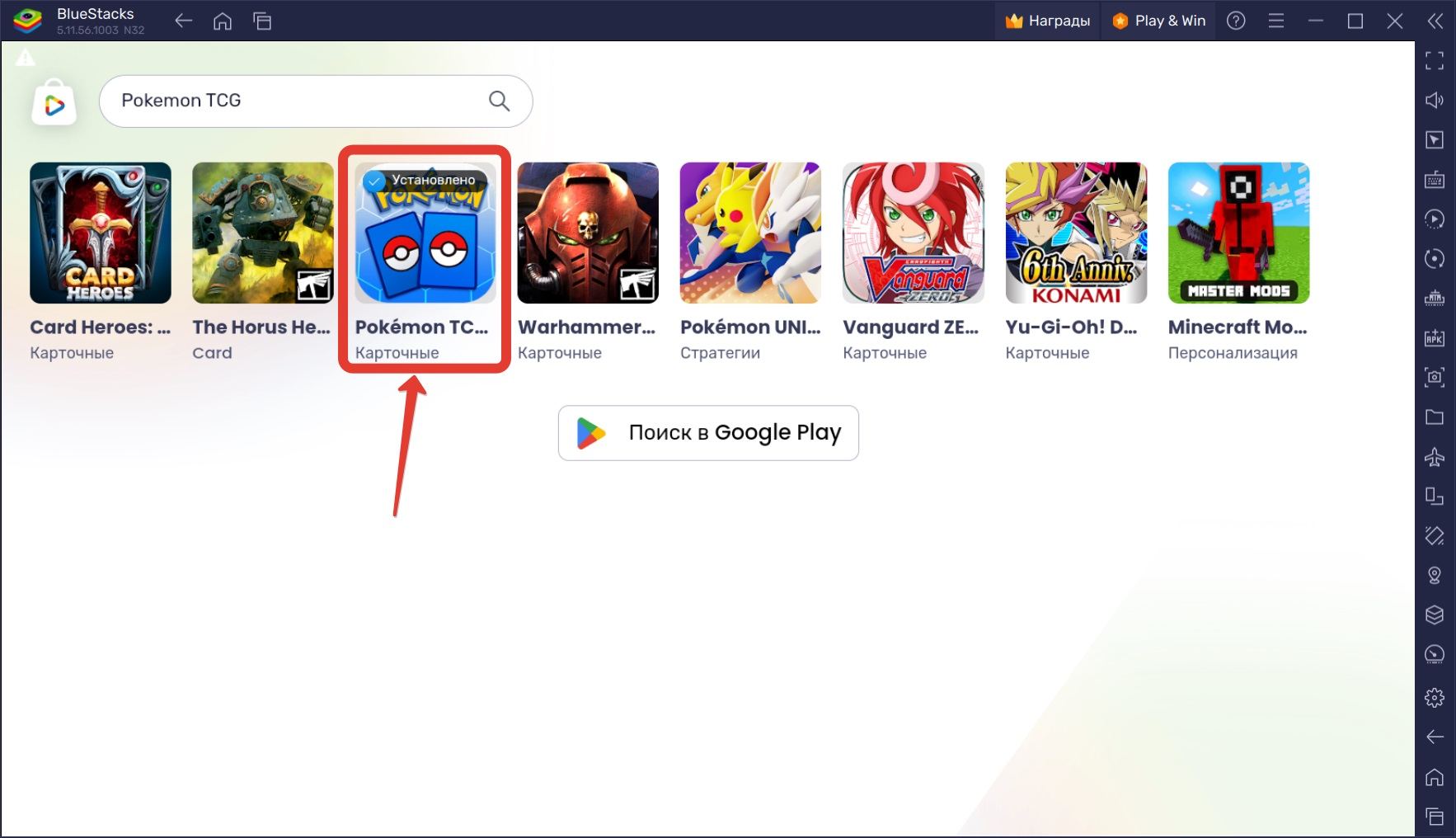Image resolution: width=1456 pixels, height=838 pixels.
Task: Show recent apps via the title bar icon
Action: [262, 21]
